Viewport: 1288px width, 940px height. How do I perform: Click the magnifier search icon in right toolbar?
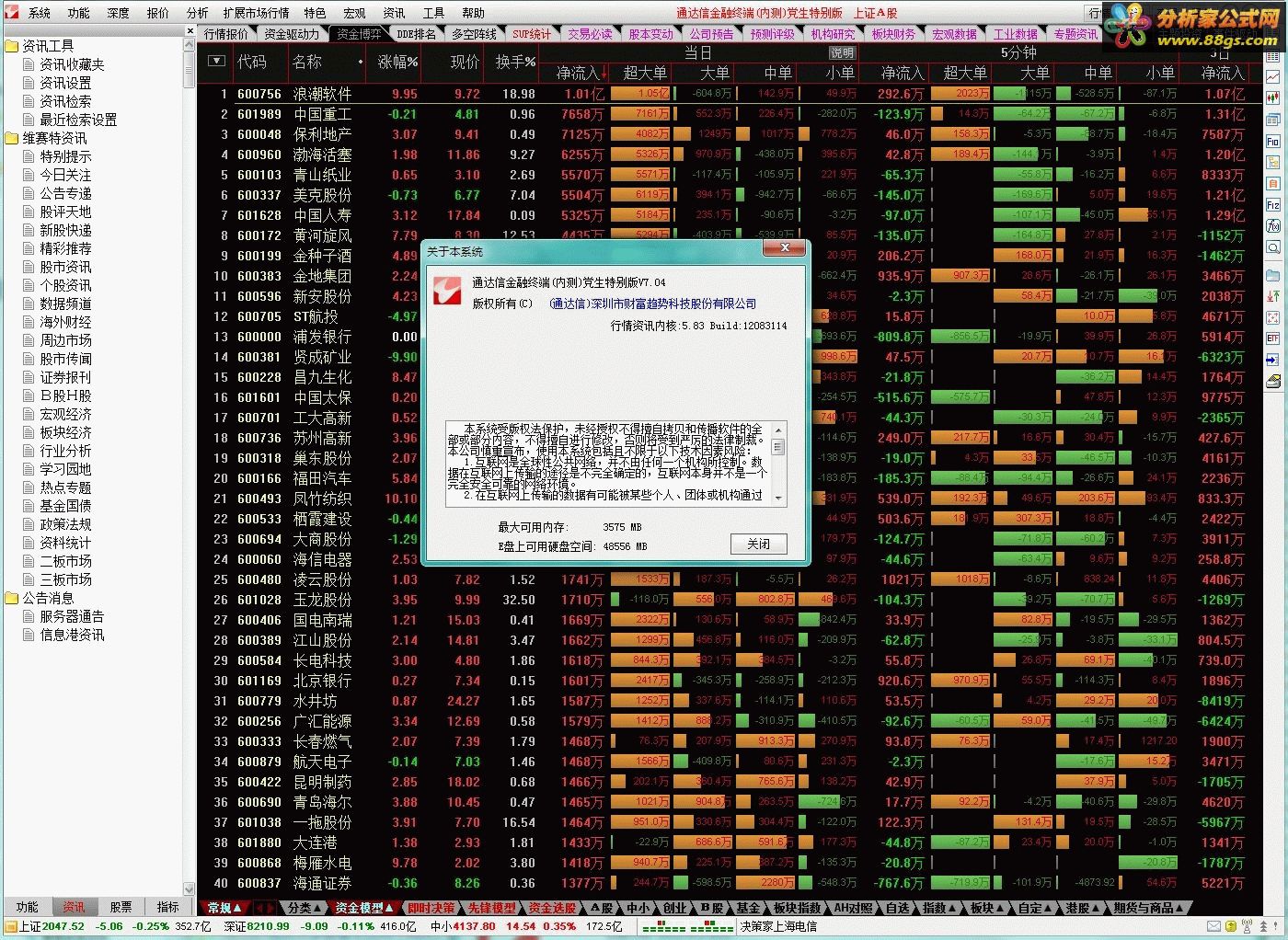click(x=1273, y=246)
